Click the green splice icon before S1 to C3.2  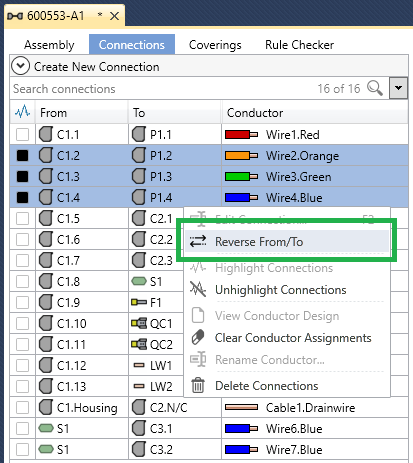(x=46, y=449)
